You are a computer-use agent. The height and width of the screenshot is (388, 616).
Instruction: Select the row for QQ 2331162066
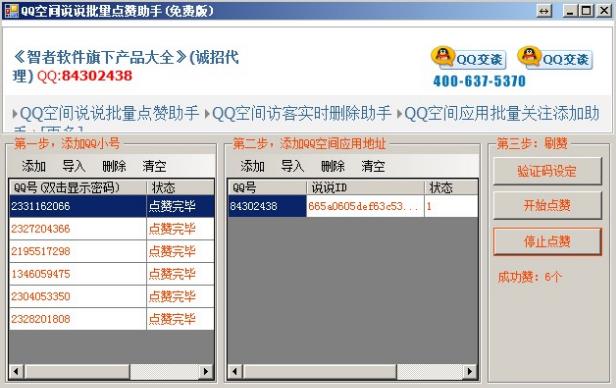[x=112, y=206]
